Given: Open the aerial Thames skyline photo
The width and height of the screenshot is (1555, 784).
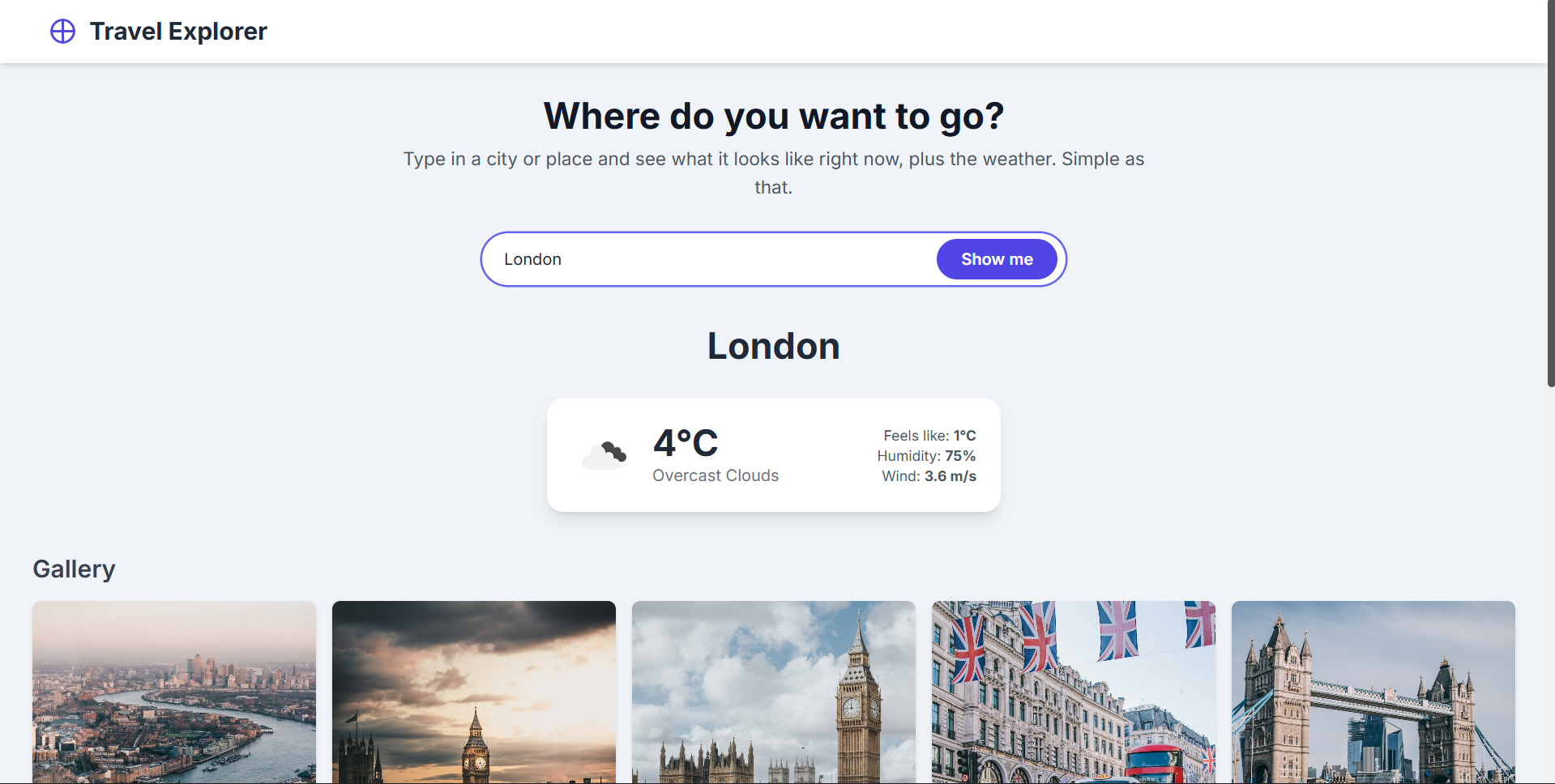Looking at the screenshot, I should pos(173,692).
